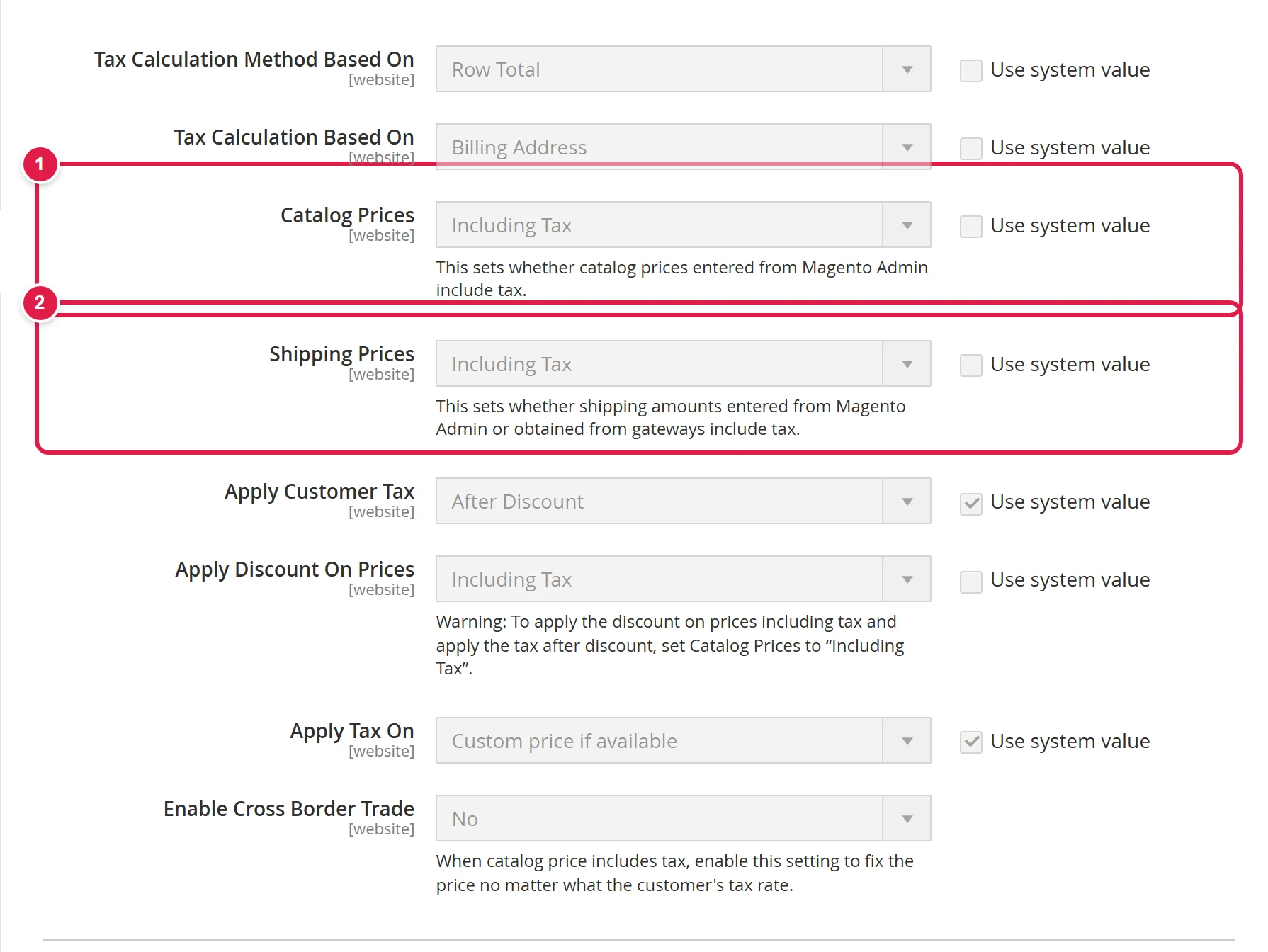This screenshot has height=952, width=1268.
Task: Open the Enable Cross Border Trade dropdown
Action: [683, 818]
